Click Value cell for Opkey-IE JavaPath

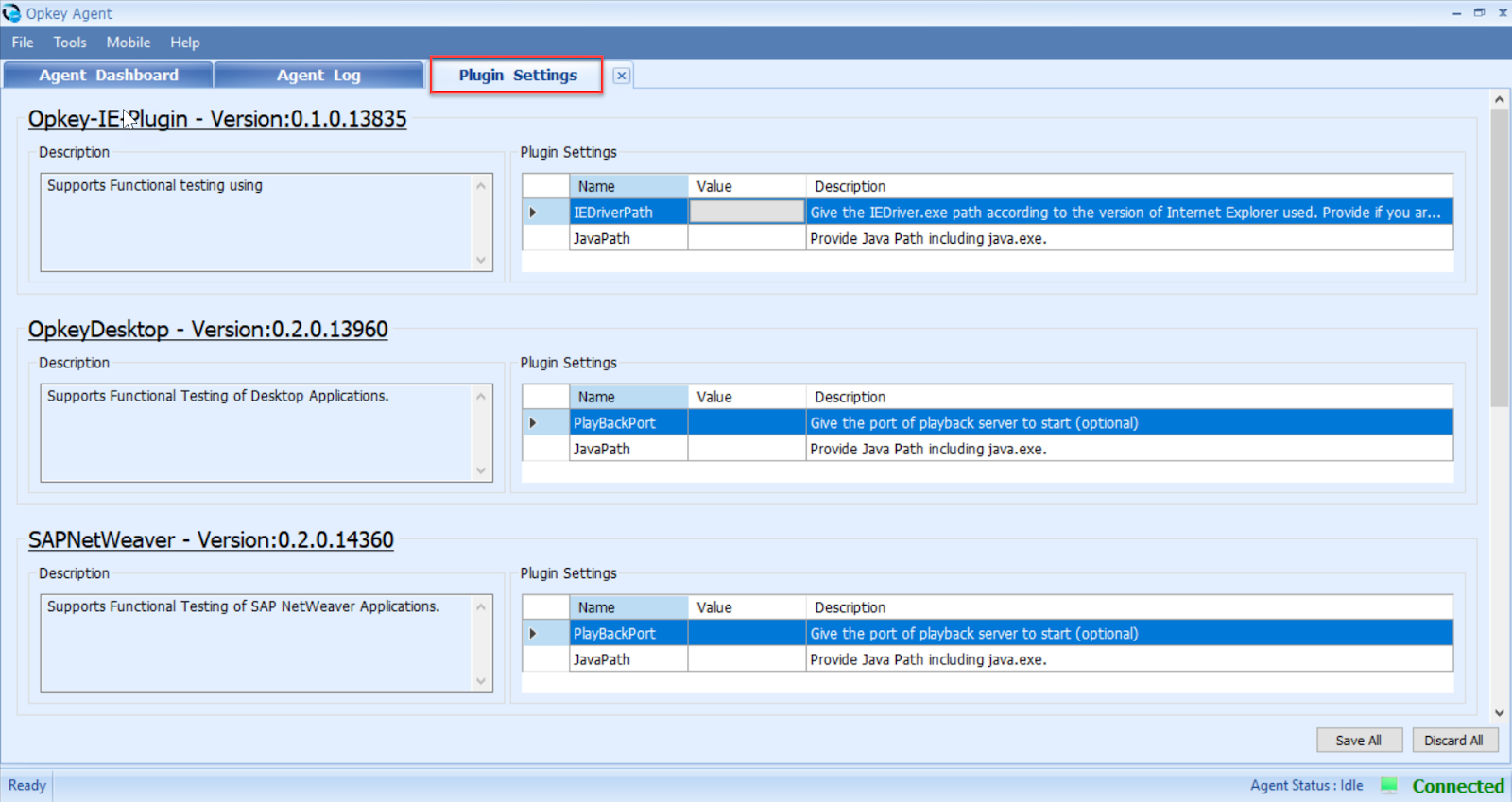point(747,238)
